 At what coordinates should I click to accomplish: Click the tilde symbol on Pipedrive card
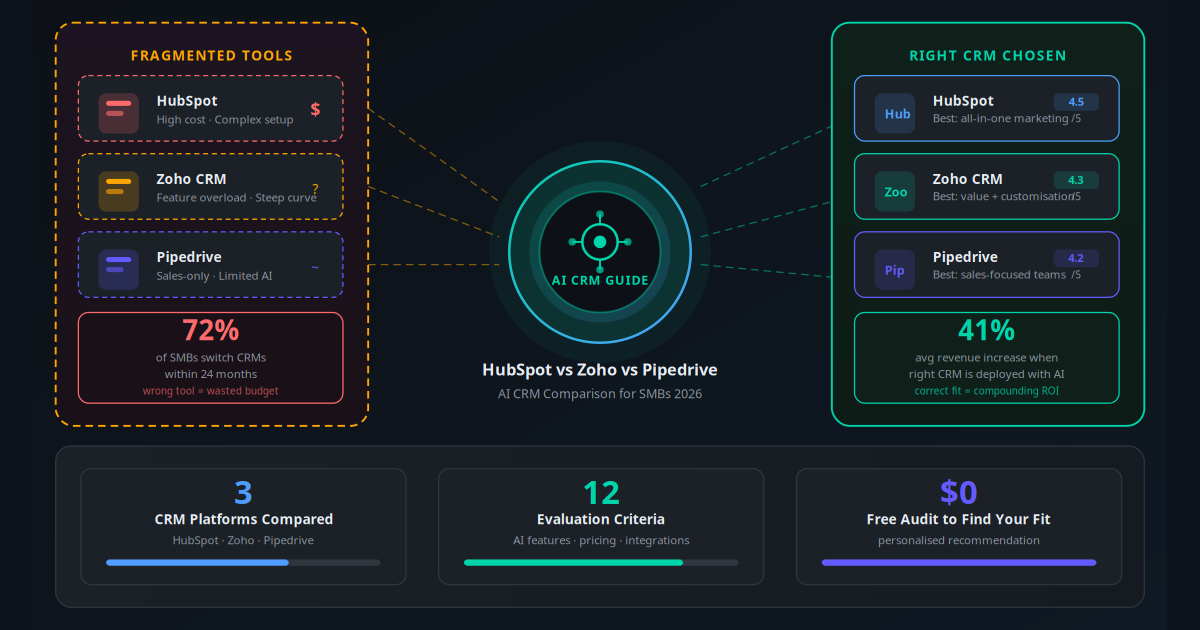click(x=315, y=267)
